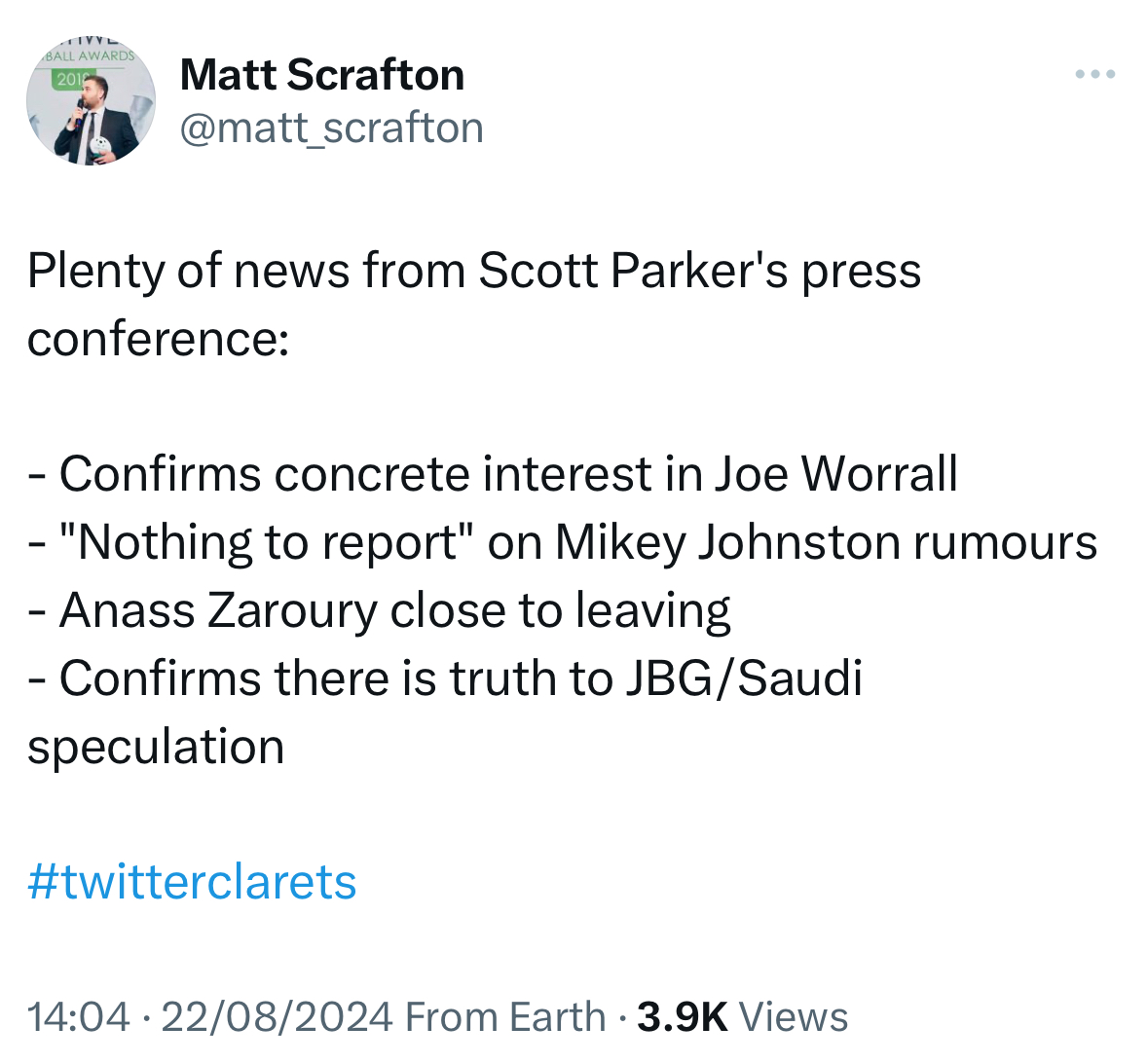This screenshot has width=1148, height=1063.
Task: Click the 22/08/2024 date
Action: pos(277,1017)
